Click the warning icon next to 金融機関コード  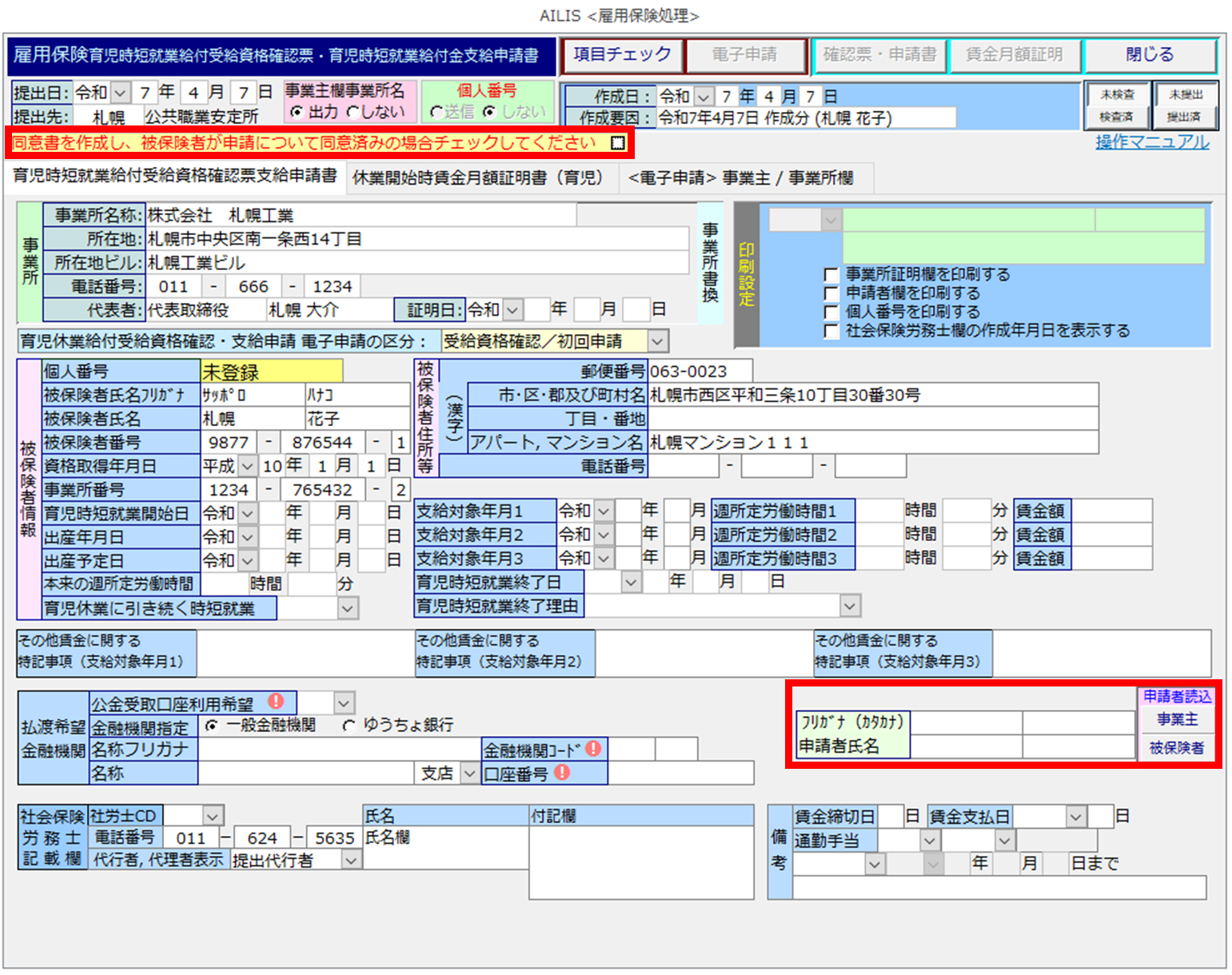click(x=592, y=748)
